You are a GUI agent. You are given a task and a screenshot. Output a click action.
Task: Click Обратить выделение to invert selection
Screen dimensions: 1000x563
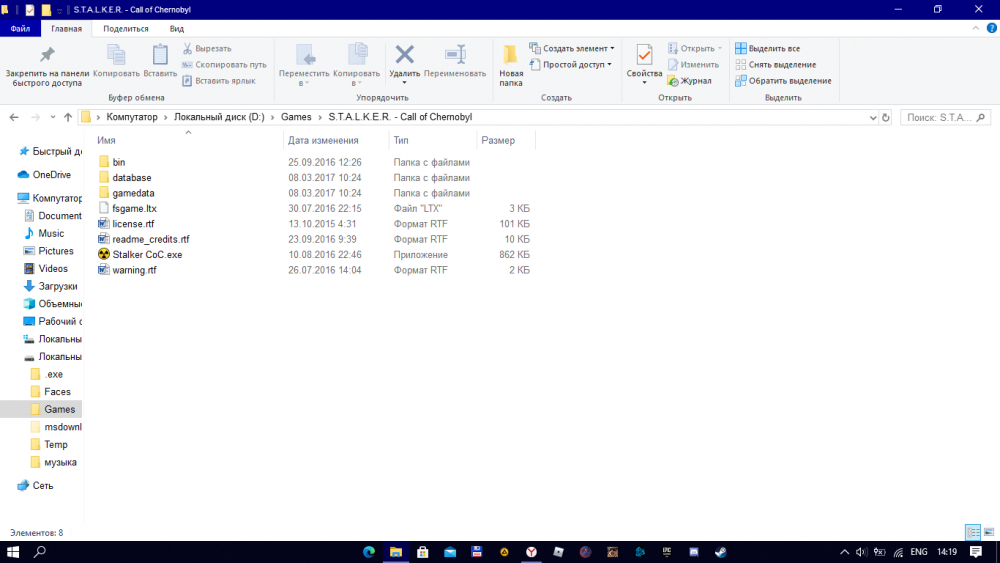coord(783,81)
